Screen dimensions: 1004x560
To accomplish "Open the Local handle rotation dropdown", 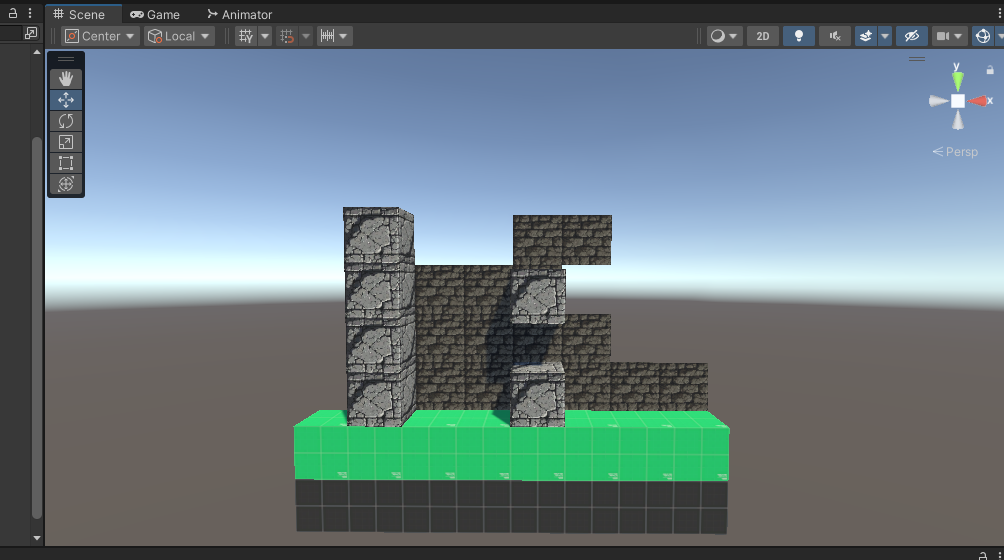I will point(179,36).
